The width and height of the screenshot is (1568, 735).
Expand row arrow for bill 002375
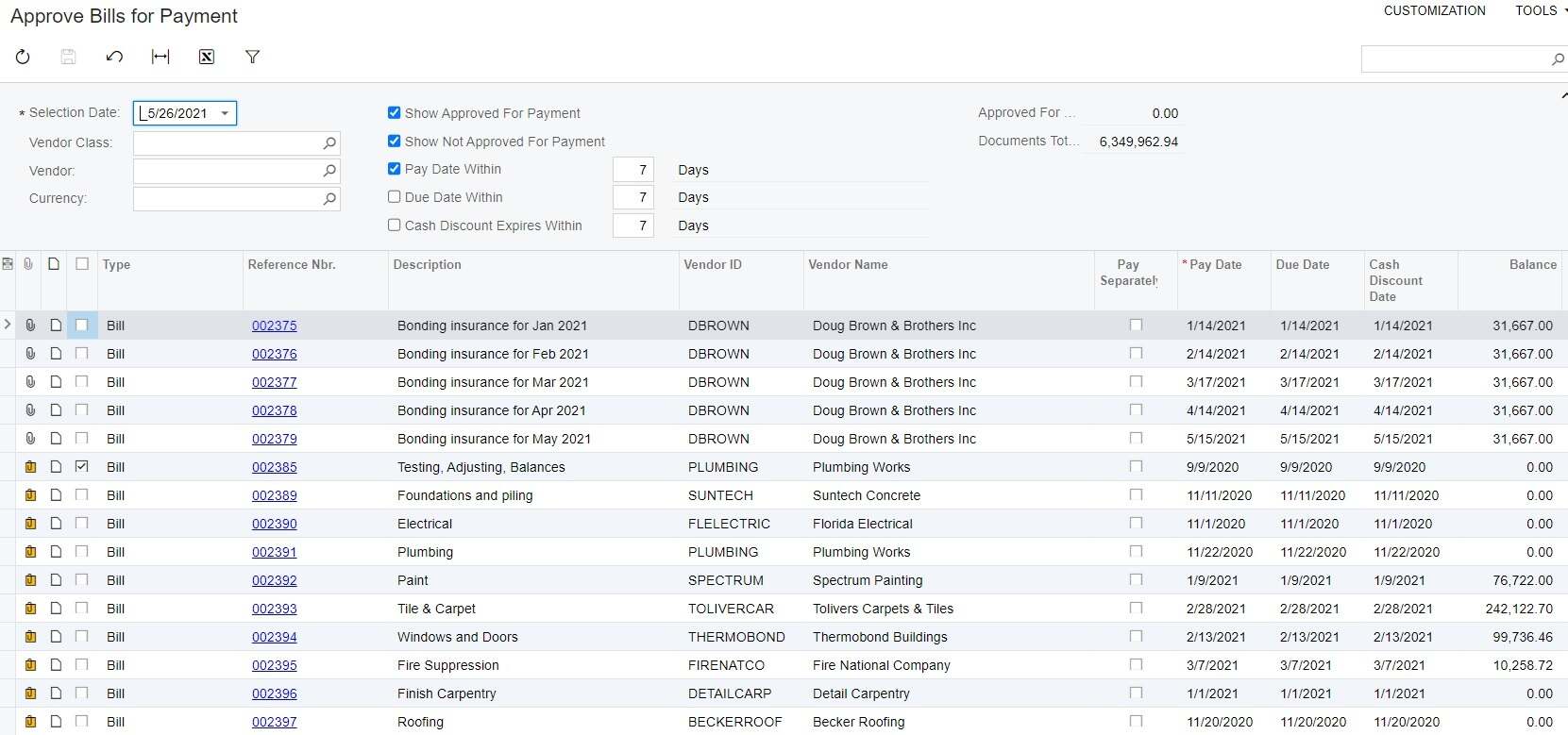click(8, 325)
